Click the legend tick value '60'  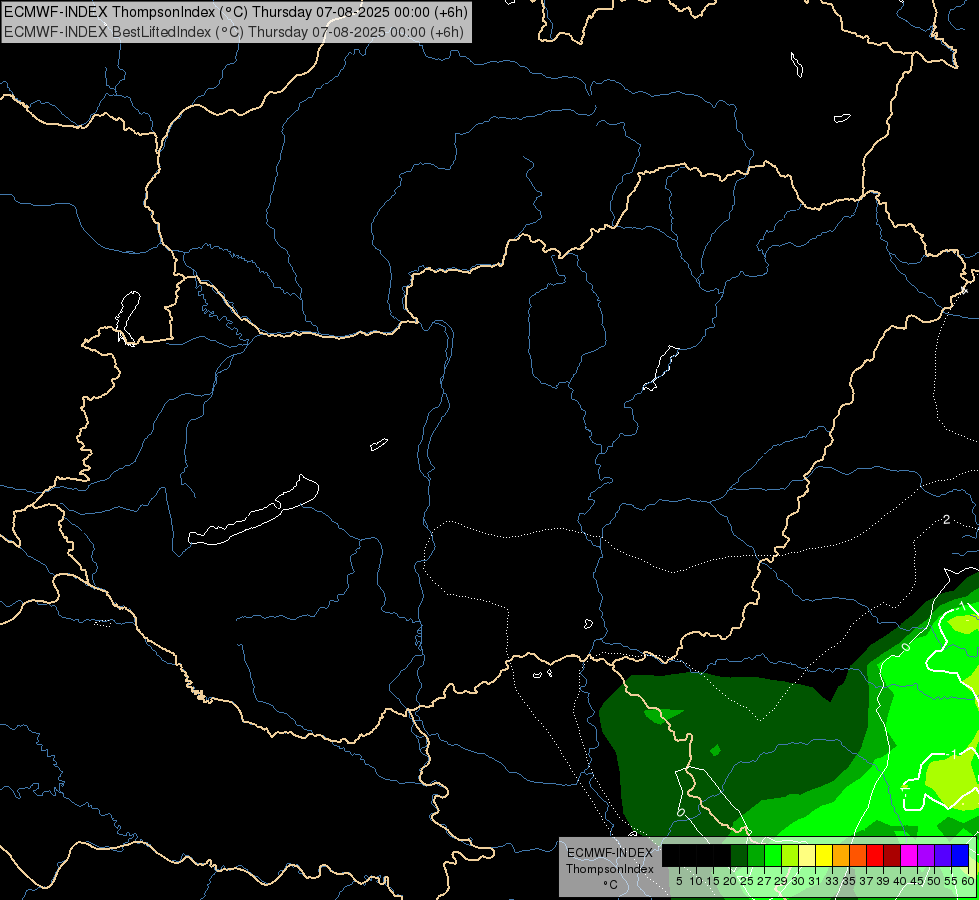(x=967, y=881)
